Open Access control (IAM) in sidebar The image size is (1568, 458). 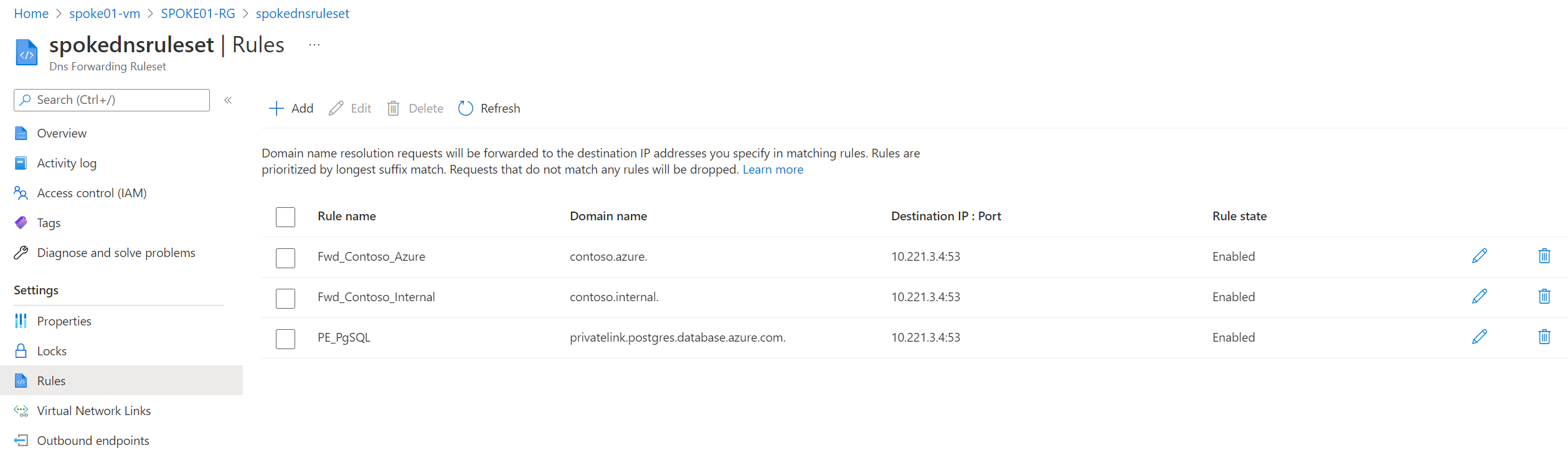click(92, 193)
